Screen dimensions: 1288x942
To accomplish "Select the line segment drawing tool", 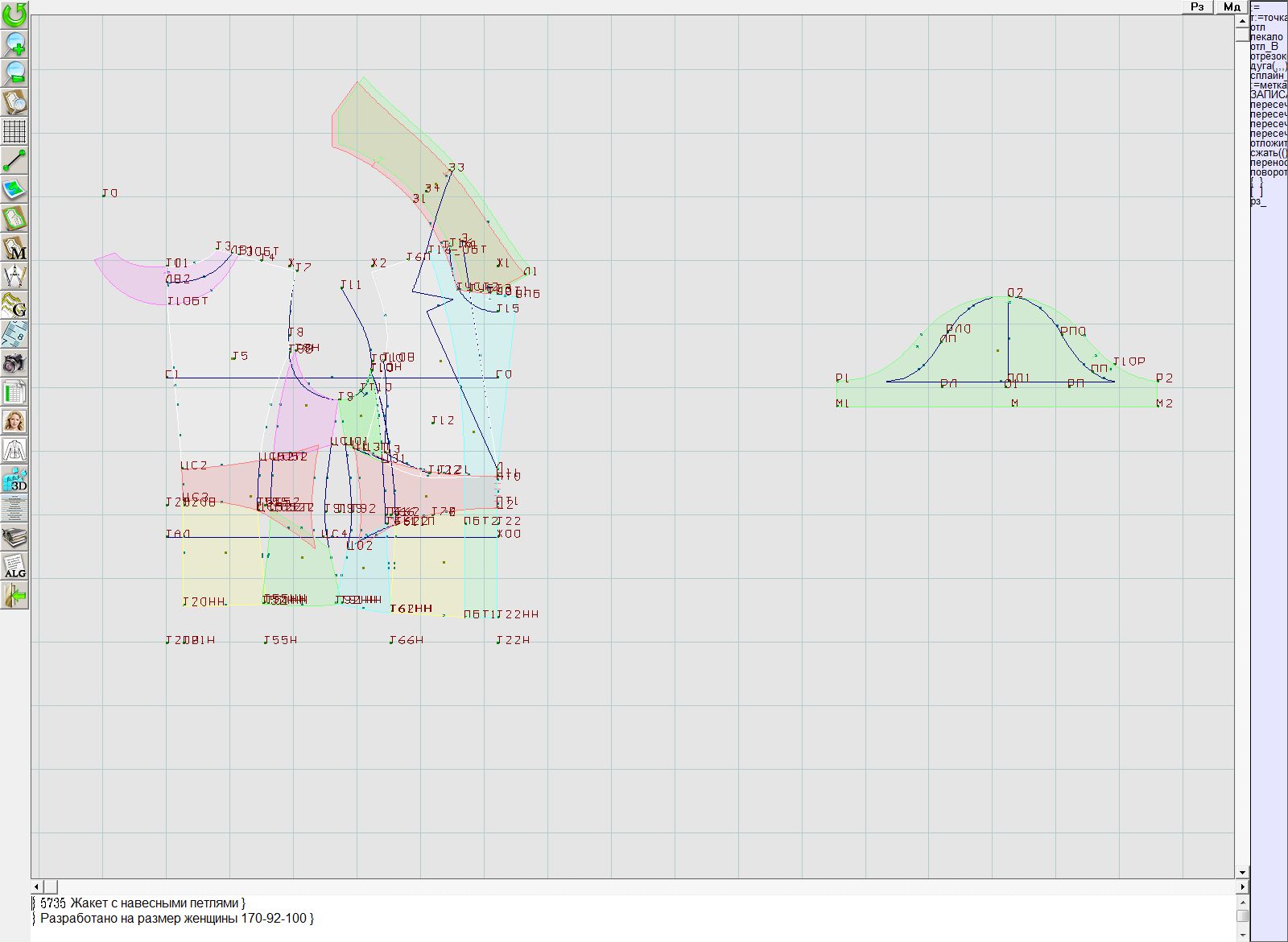I will [14, 160].
